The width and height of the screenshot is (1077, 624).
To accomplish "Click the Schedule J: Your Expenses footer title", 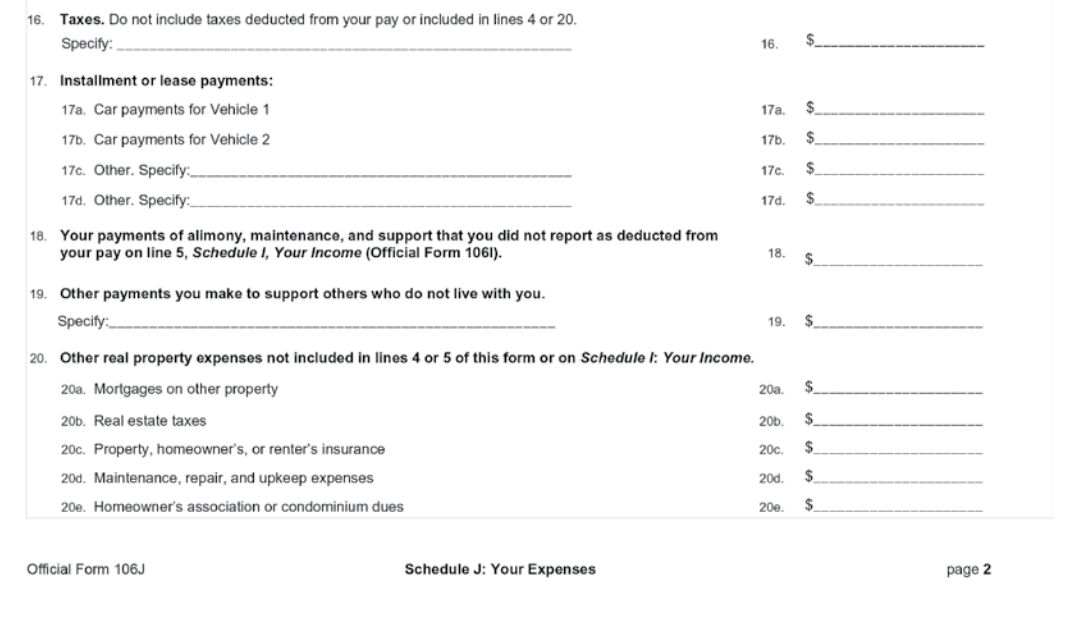I will 500,569.
